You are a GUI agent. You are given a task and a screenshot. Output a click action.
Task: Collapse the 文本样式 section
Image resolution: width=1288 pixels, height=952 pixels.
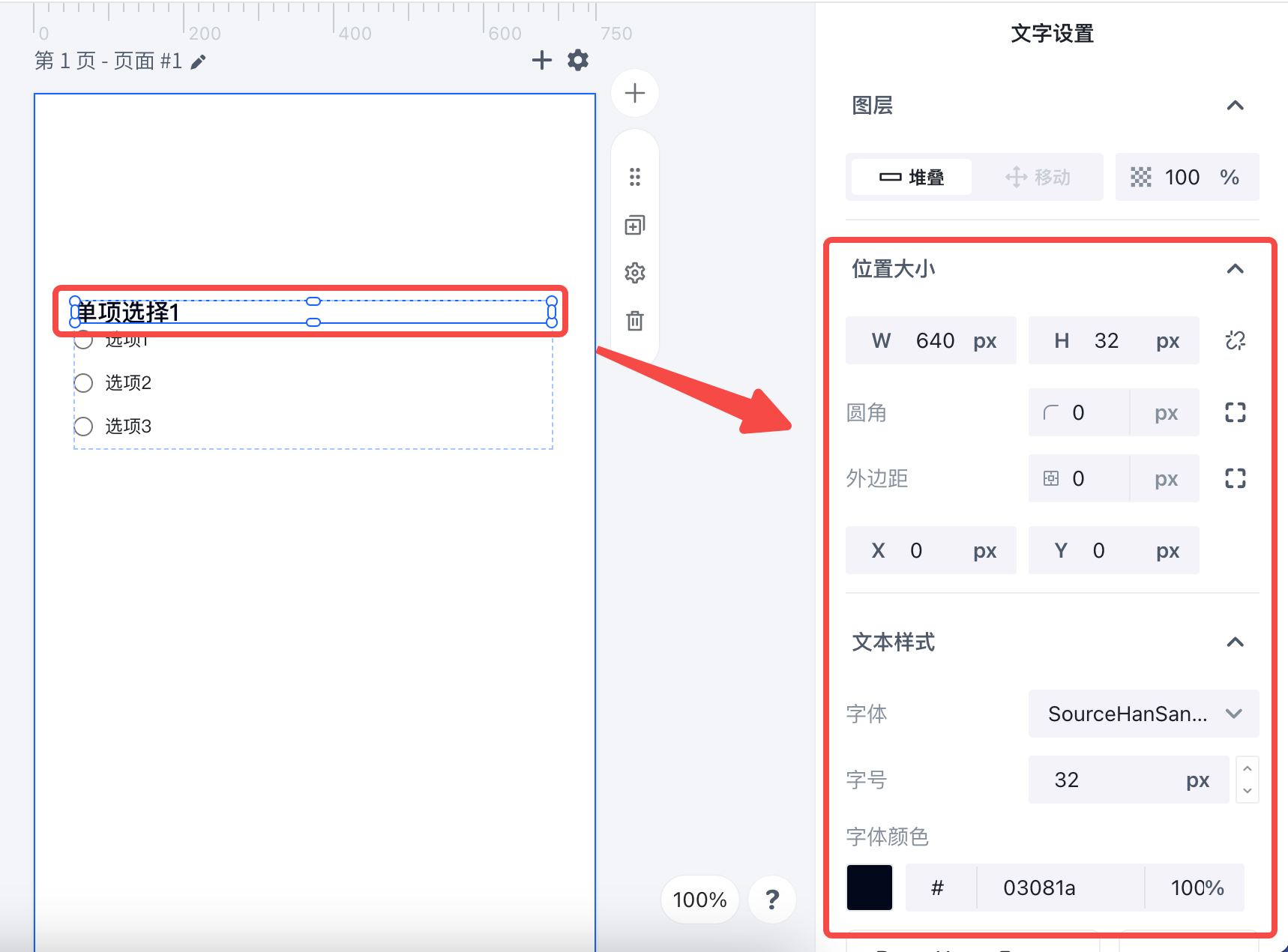point(1236,642)
